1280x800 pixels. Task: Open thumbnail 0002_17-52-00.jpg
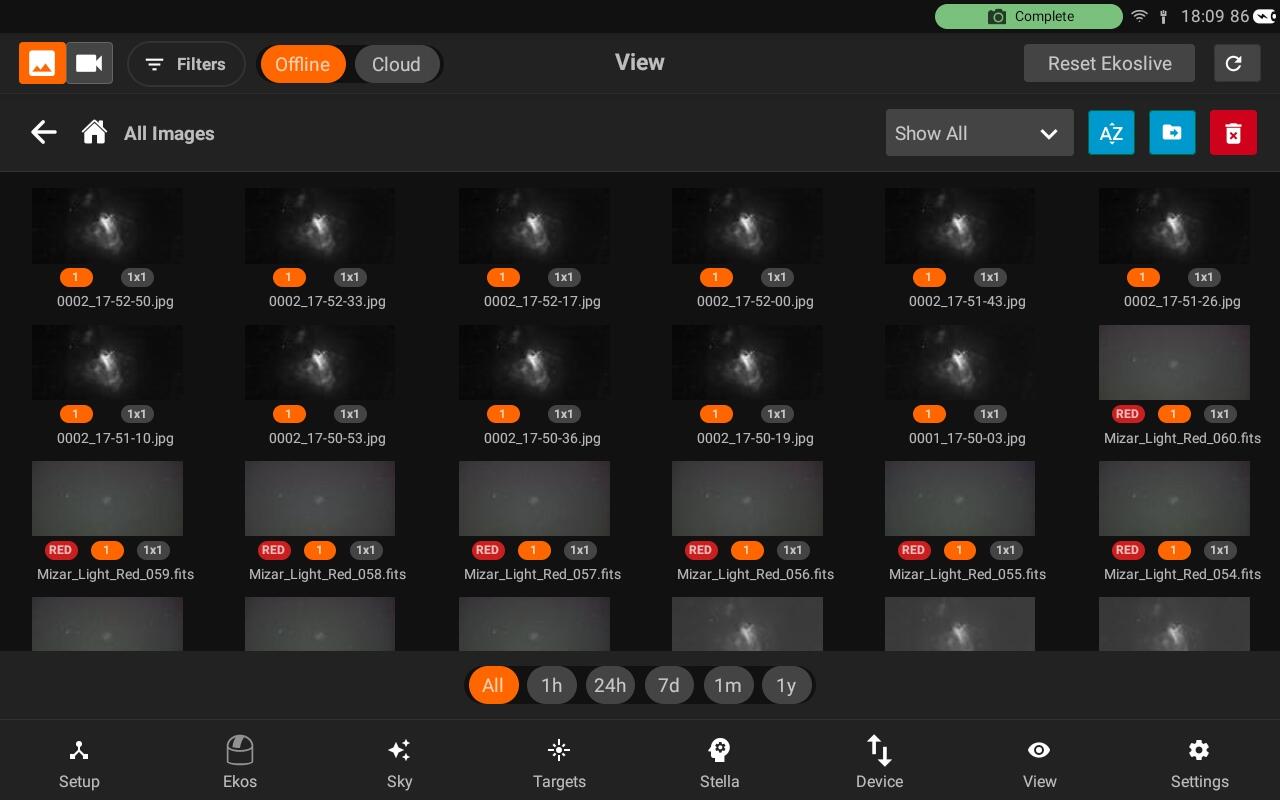[747, 226]
